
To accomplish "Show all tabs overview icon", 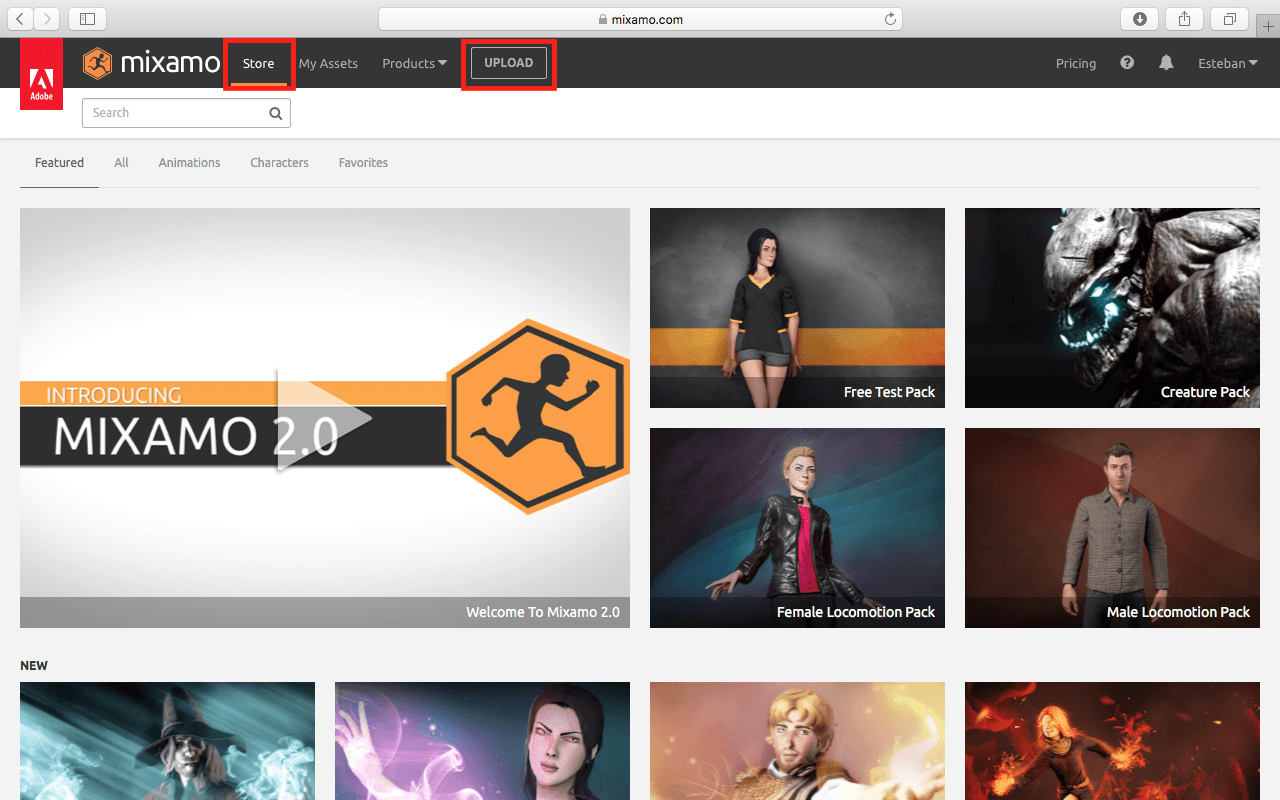I will 1229,19.
